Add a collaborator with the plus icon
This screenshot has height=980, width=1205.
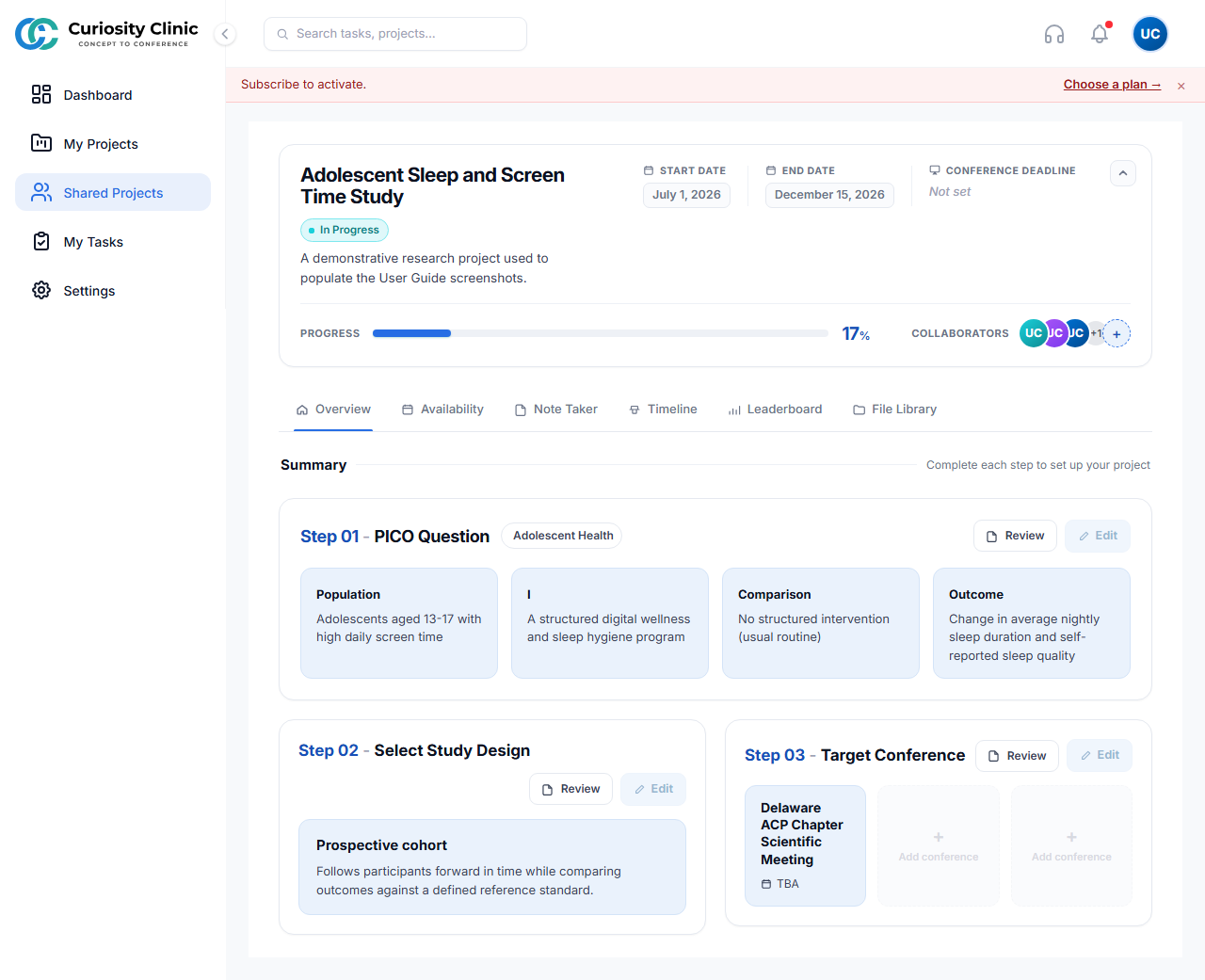pyautogui.click(x=1117, y=333)
